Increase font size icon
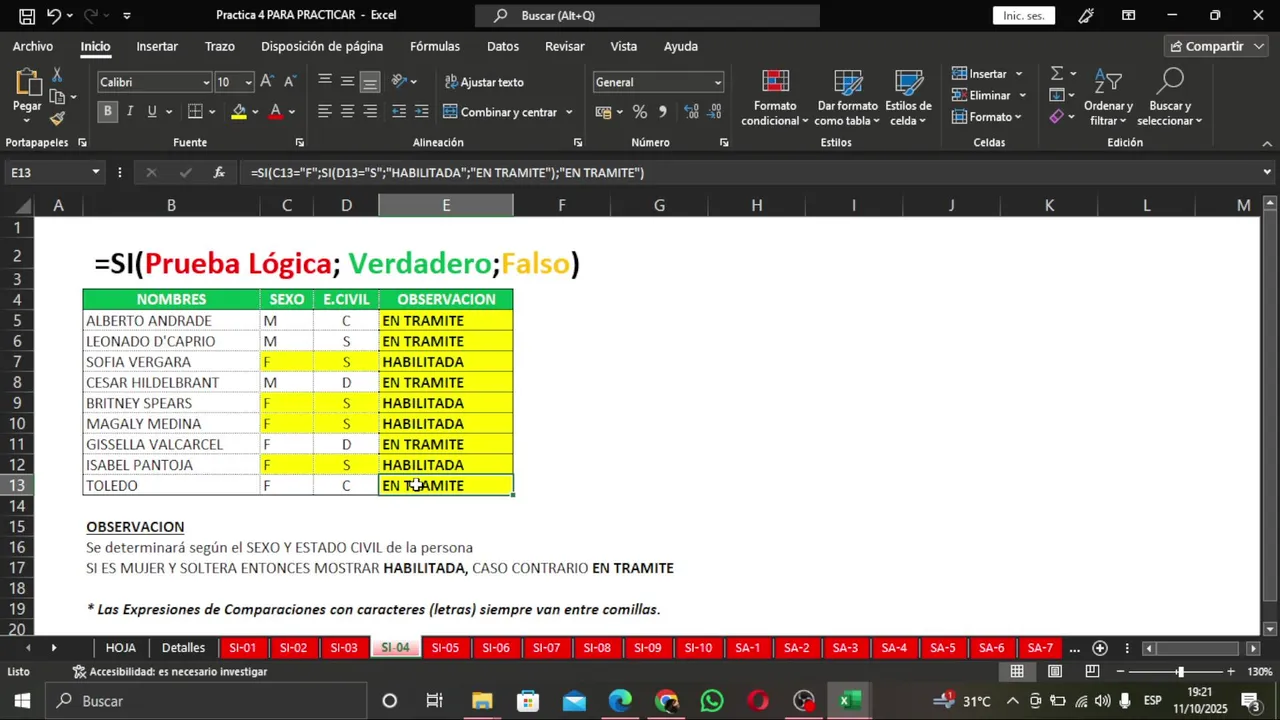 [x=266, y=82]
